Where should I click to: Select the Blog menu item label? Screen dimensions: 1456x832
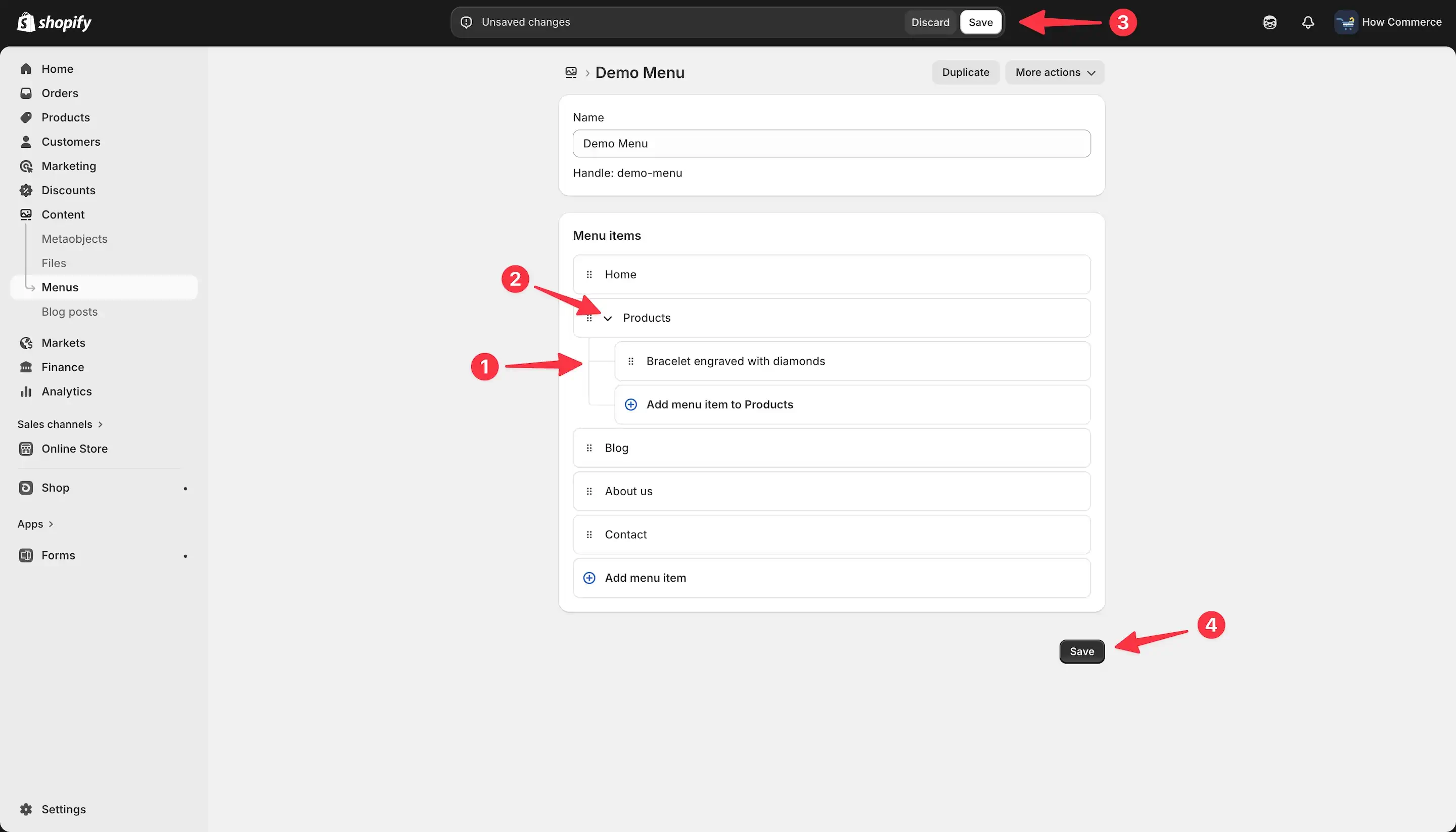pyautogui.click(x=616, y=448)
